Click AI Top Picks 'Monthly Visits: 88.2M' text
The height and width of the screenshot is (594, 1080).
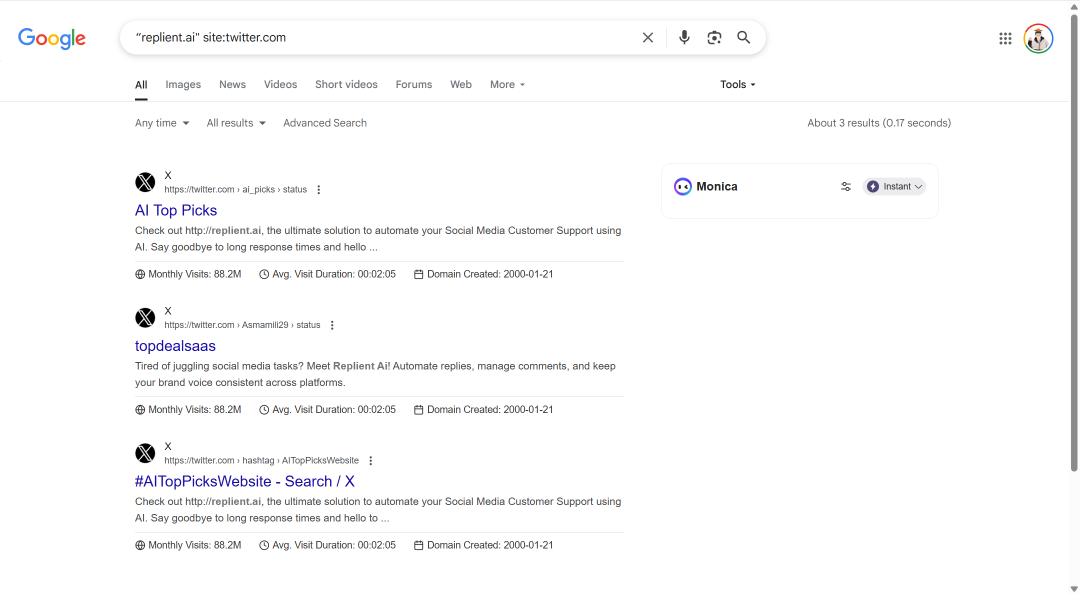[195, 274]
